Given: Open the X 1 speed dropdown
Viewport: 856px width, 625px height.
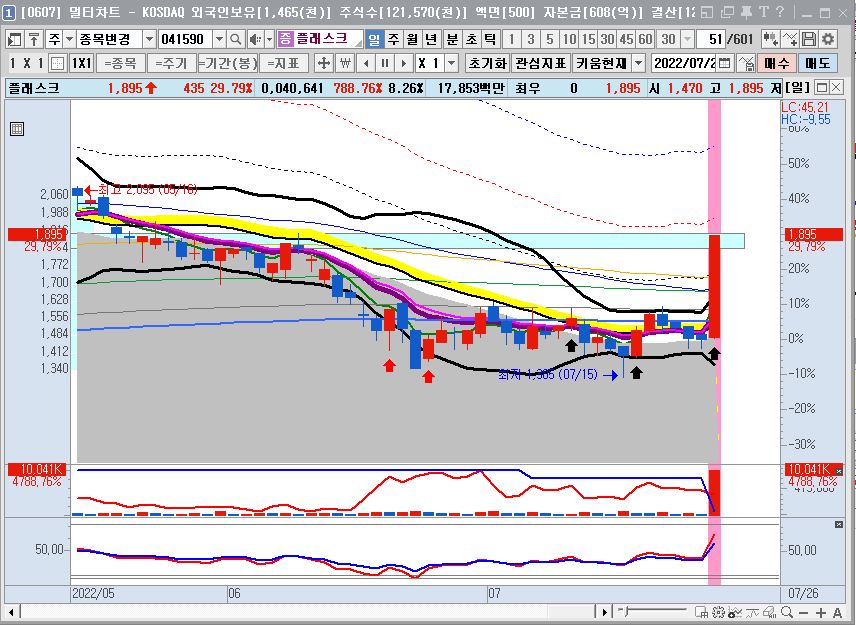Looking at the screenshot, I should [x=451, y=63].
